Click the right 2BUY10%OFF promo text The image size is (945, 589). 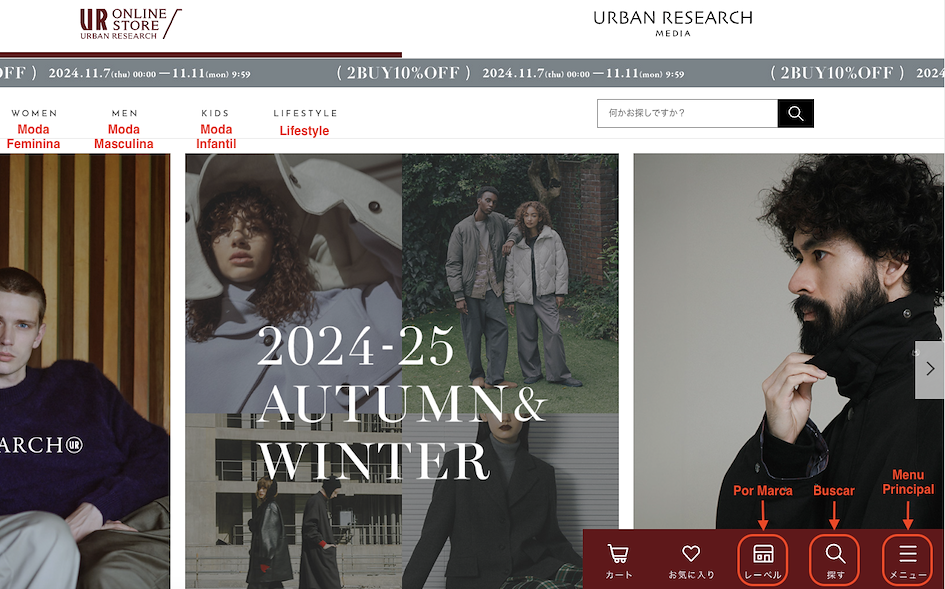(837, 74)
